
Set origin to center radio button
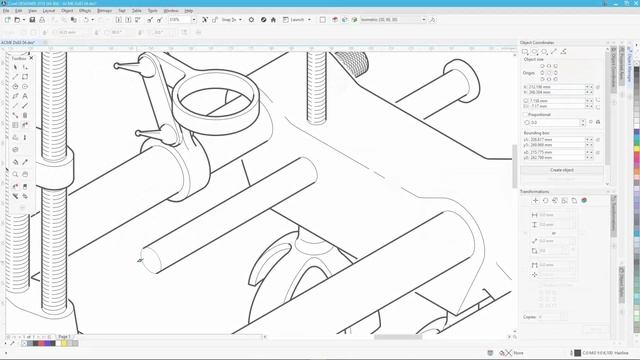point(549,73)
